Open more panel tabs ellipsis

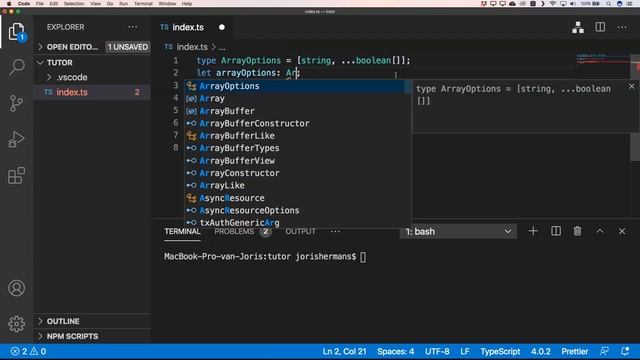click(x=335, y=231)
